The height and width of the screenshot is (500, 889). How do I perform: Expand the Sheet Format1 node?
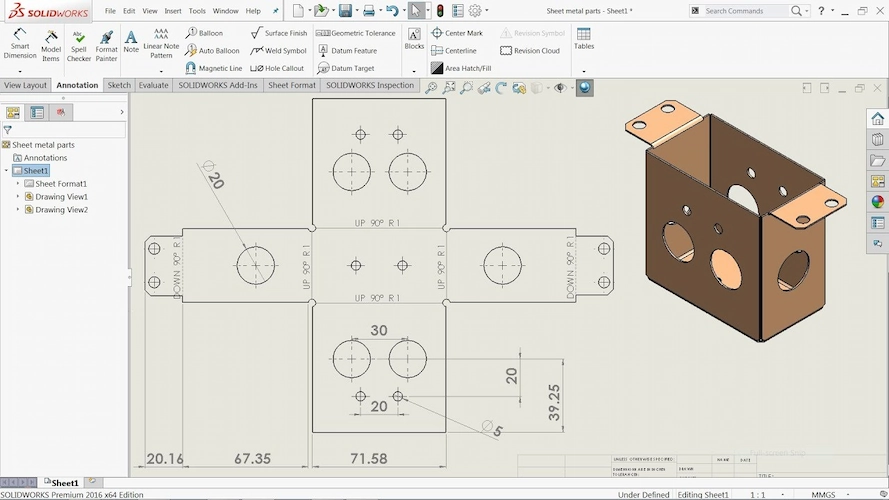pos(18,184)
